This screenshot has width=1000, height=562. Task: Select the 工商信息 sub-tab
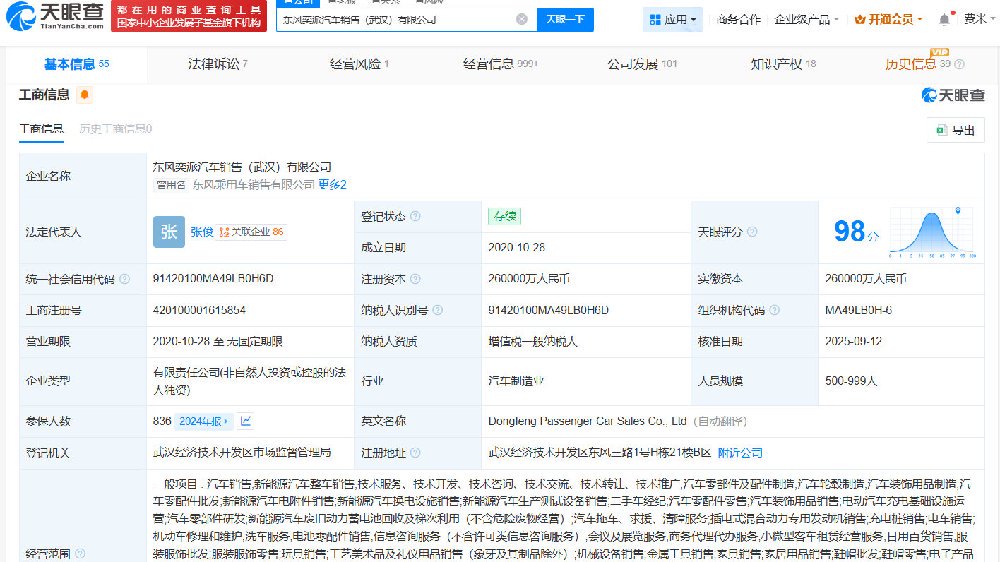tap(41, 129)
